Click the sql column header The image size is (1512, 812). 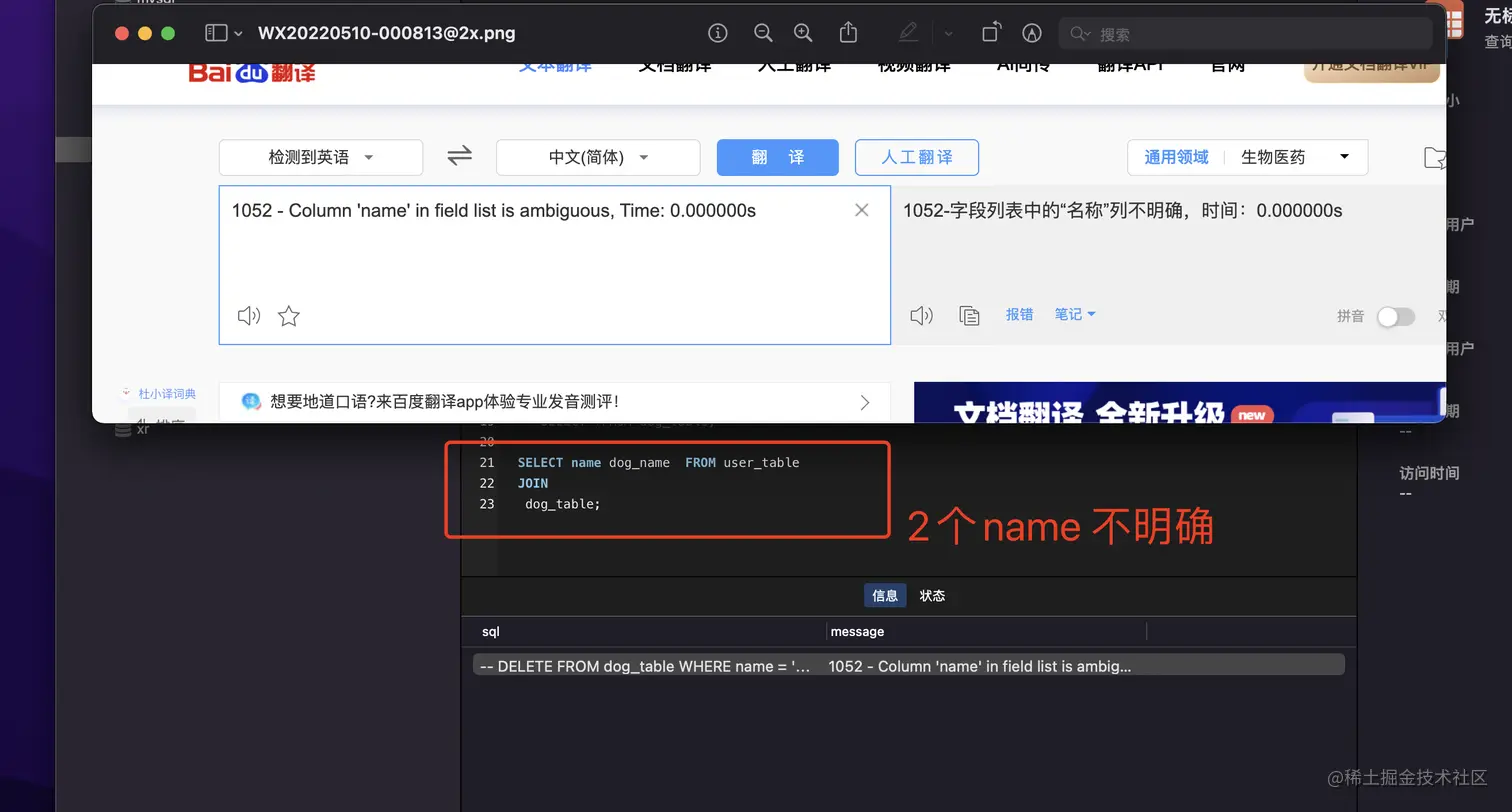click(x=490, y=631)
